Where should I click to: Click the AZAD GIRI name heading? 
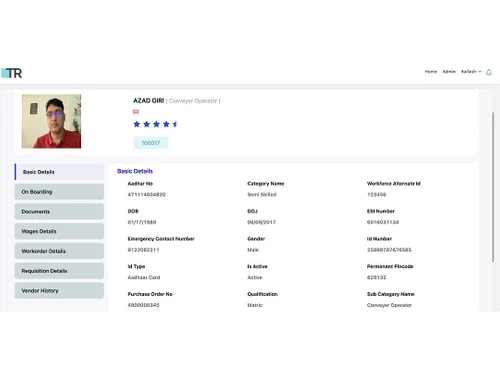(148, 101)
